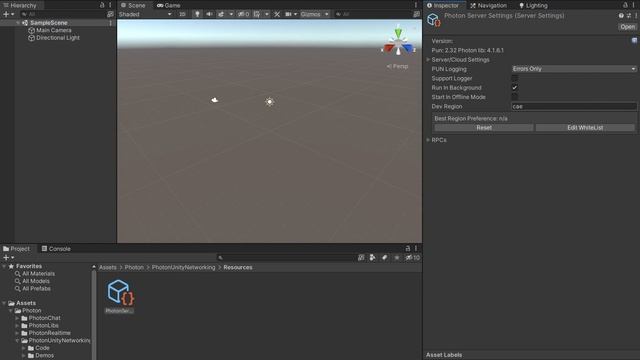Toggle Persp projection label in Scene
640x360 pixels.
pos(397,66)
